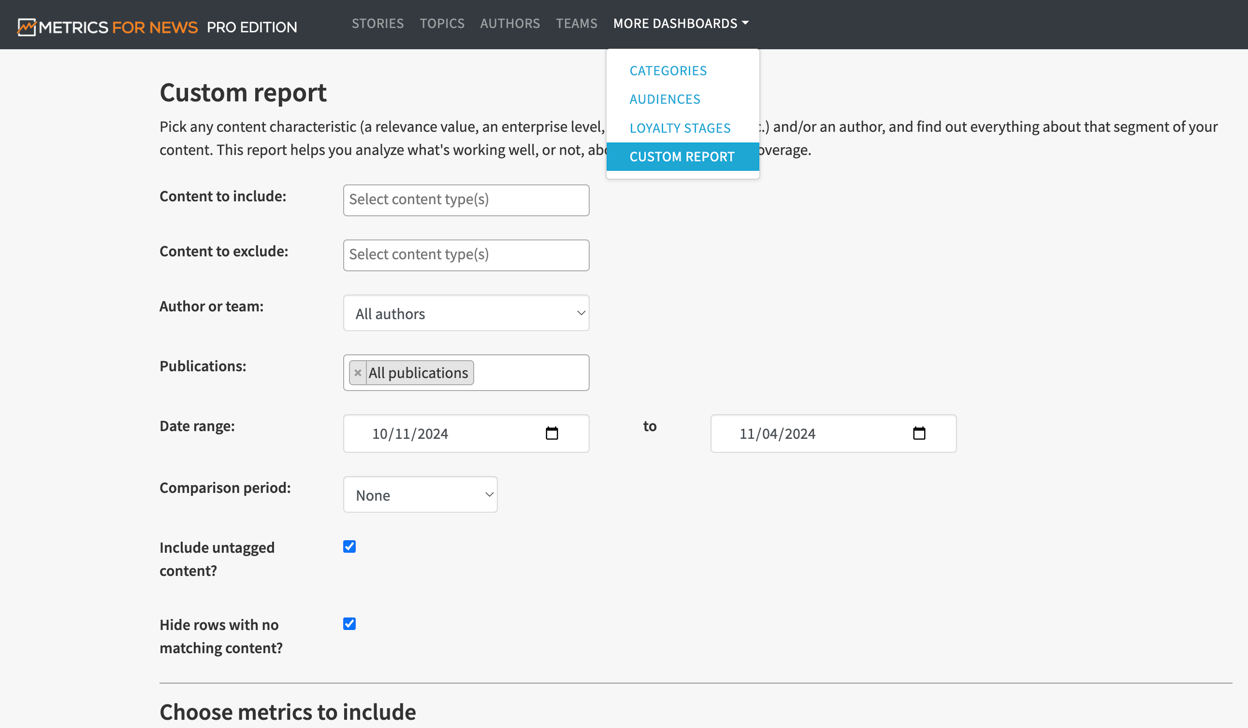Open the Comparison period dropdown
Viewport: 1248px width, 728px height.
[420, 495]
